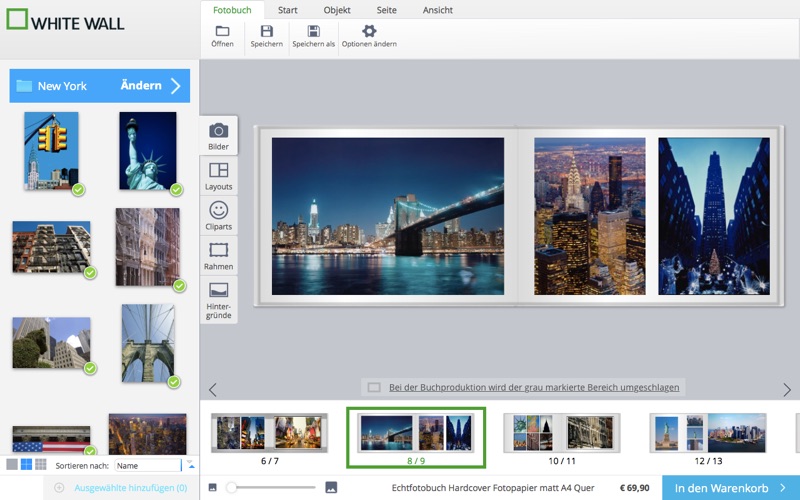800x500 pixels.
Task: Tick the grey-area fold checkbox
Action: tap(374, 387)
